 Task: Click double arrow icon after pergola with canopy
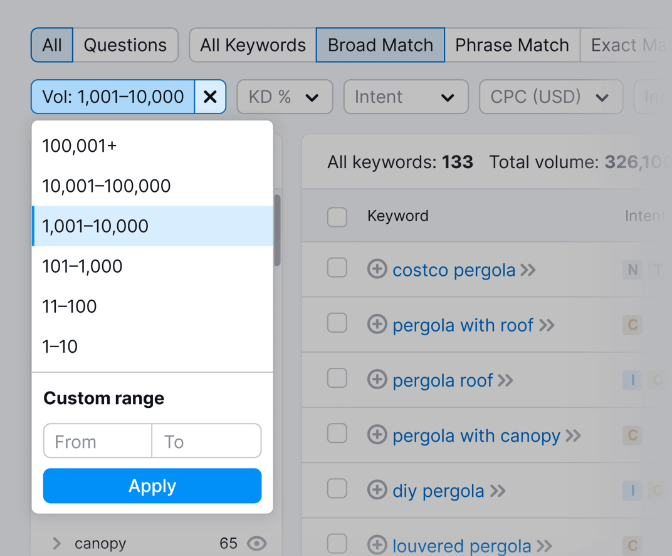573,436
